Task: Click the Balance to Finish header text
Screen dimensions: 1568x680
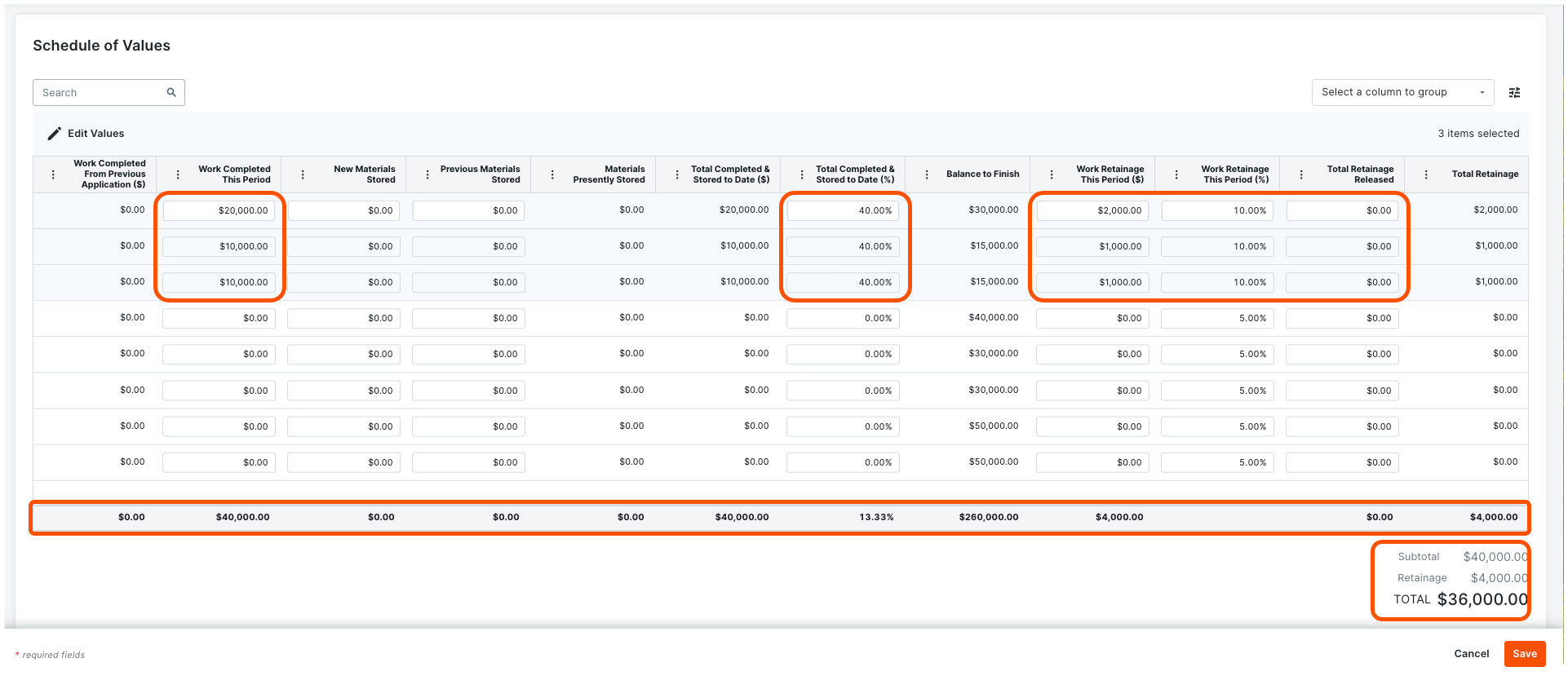Action: 982,174
